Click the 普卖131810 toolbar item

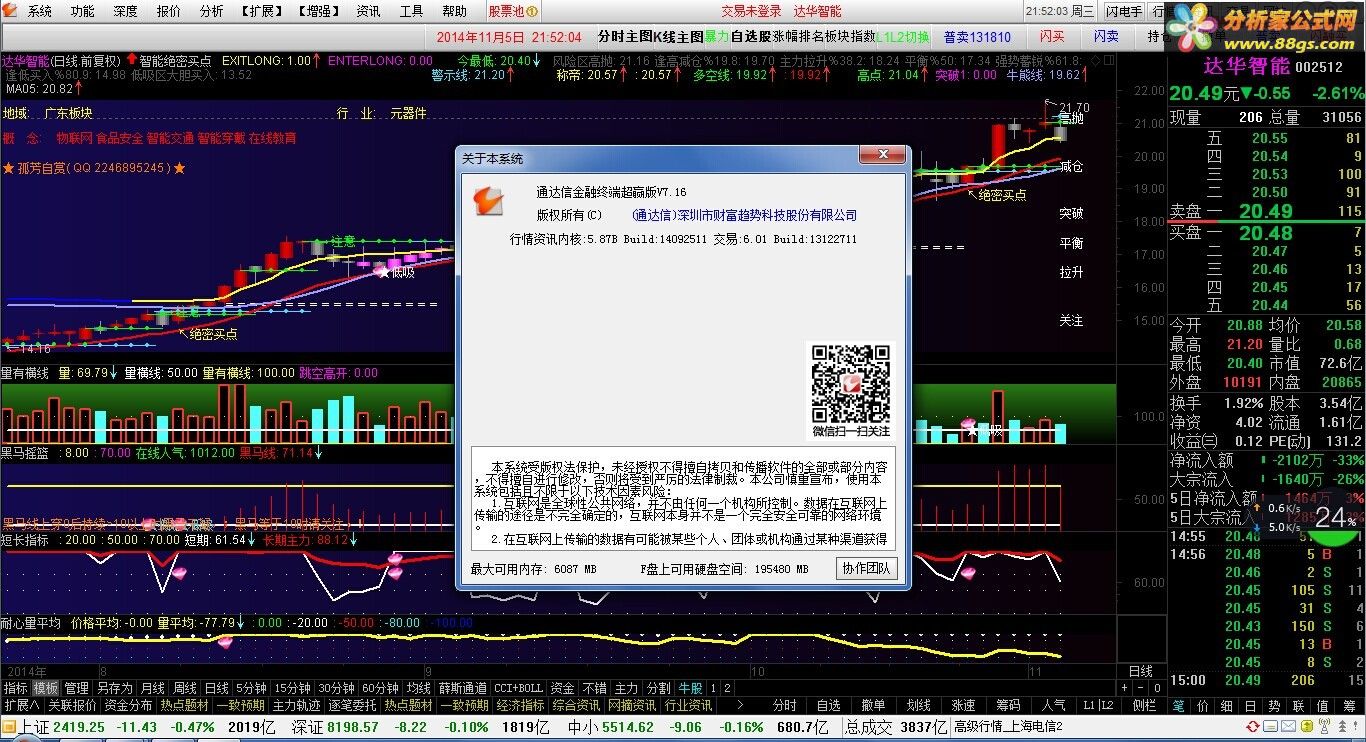coord(977,37)
